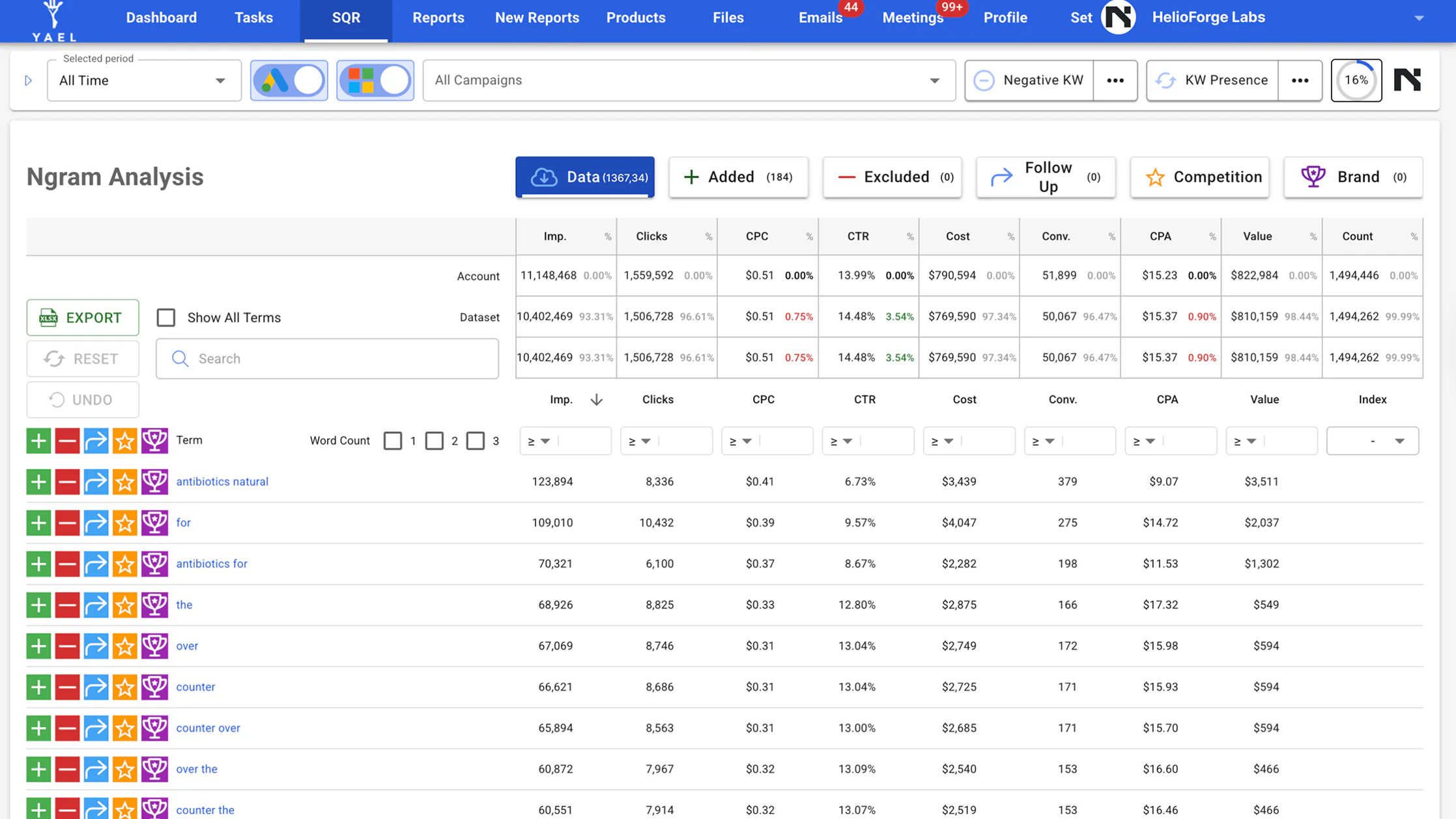The height and width of the screenshot is (819, 1456).
Task: Open KW Presence more options ellipsis
Action: 1300,80
